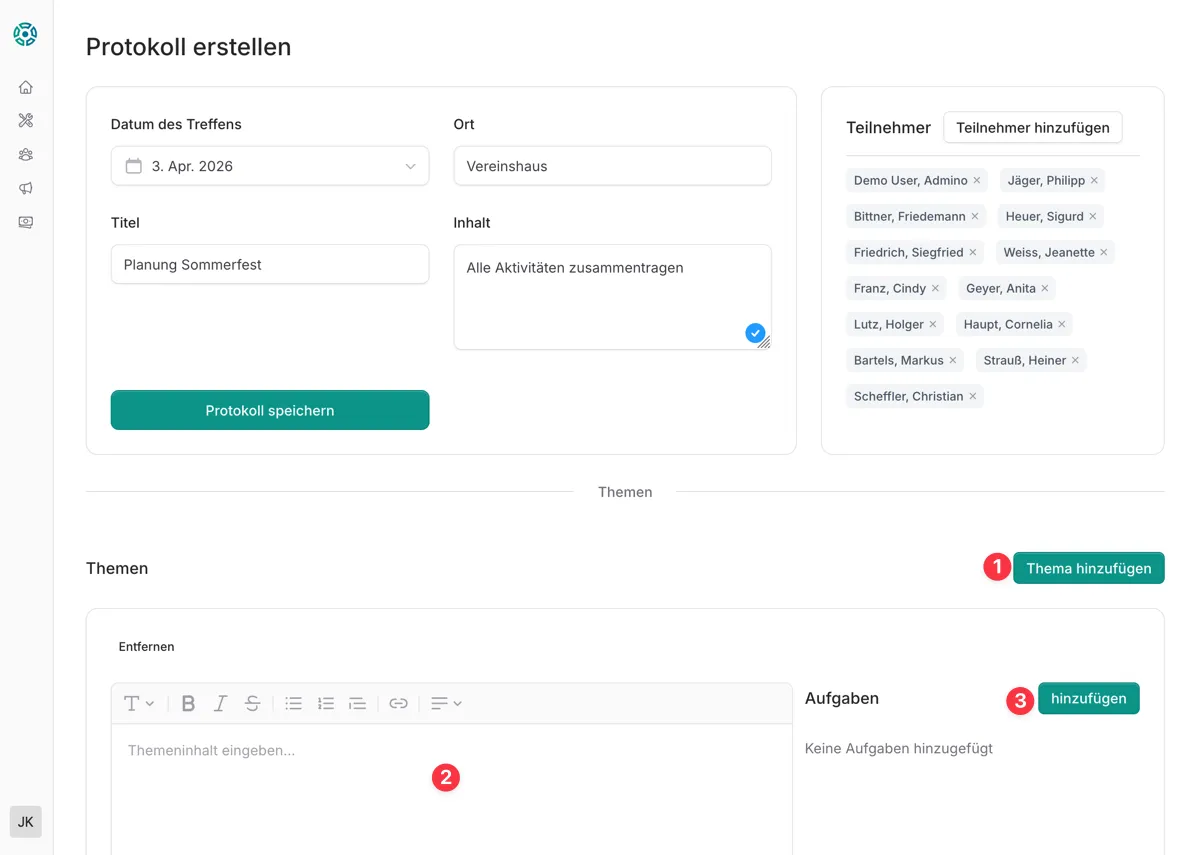Expand the text alignment dropdown
The height and width of the screenshot is (855, 1193).
coord(446,703)
